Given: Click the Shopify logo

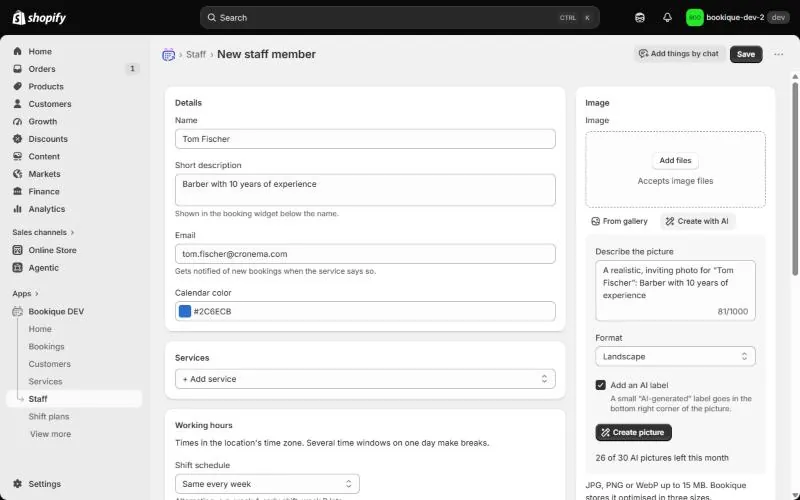Looking at the screenshot, I should pos(39,17).
